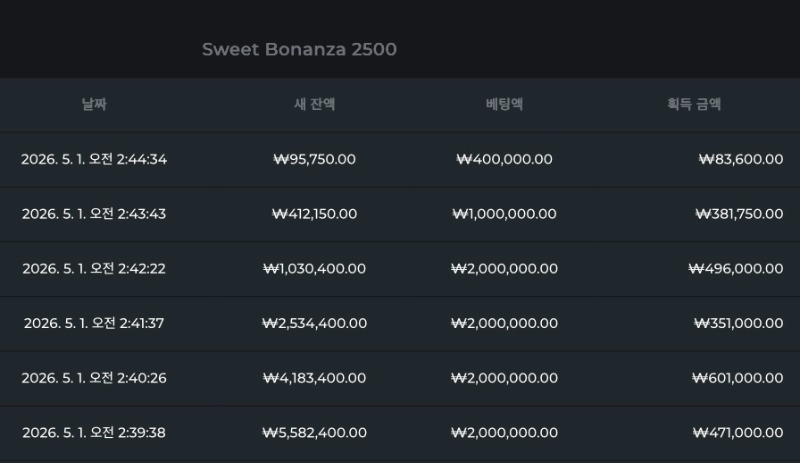Click the 날짜 column header
The height and width of the screenshot is (463, 800).
94,104
